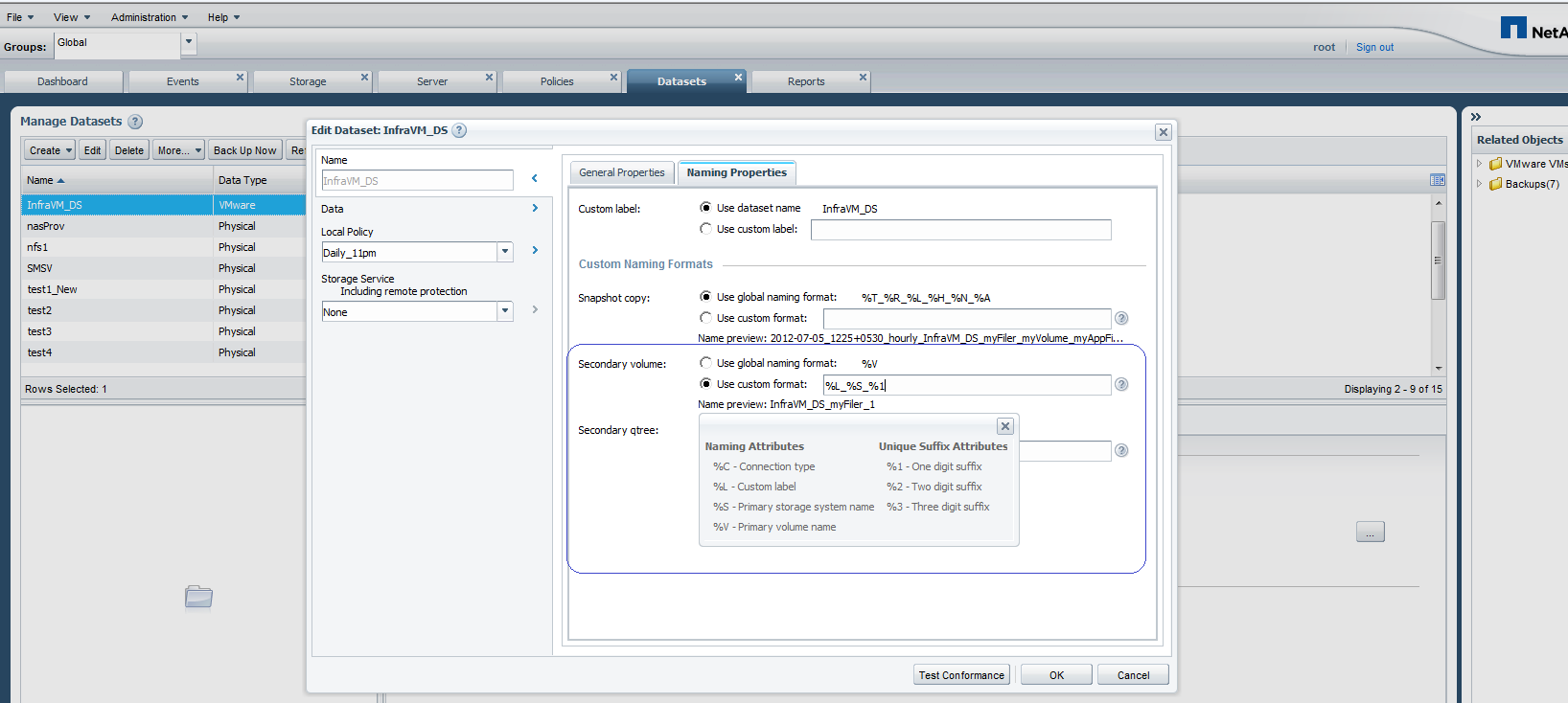This screenshot has height=703, width=1568.
Task: Open the Storage Service dropdown
Action: 505,311
